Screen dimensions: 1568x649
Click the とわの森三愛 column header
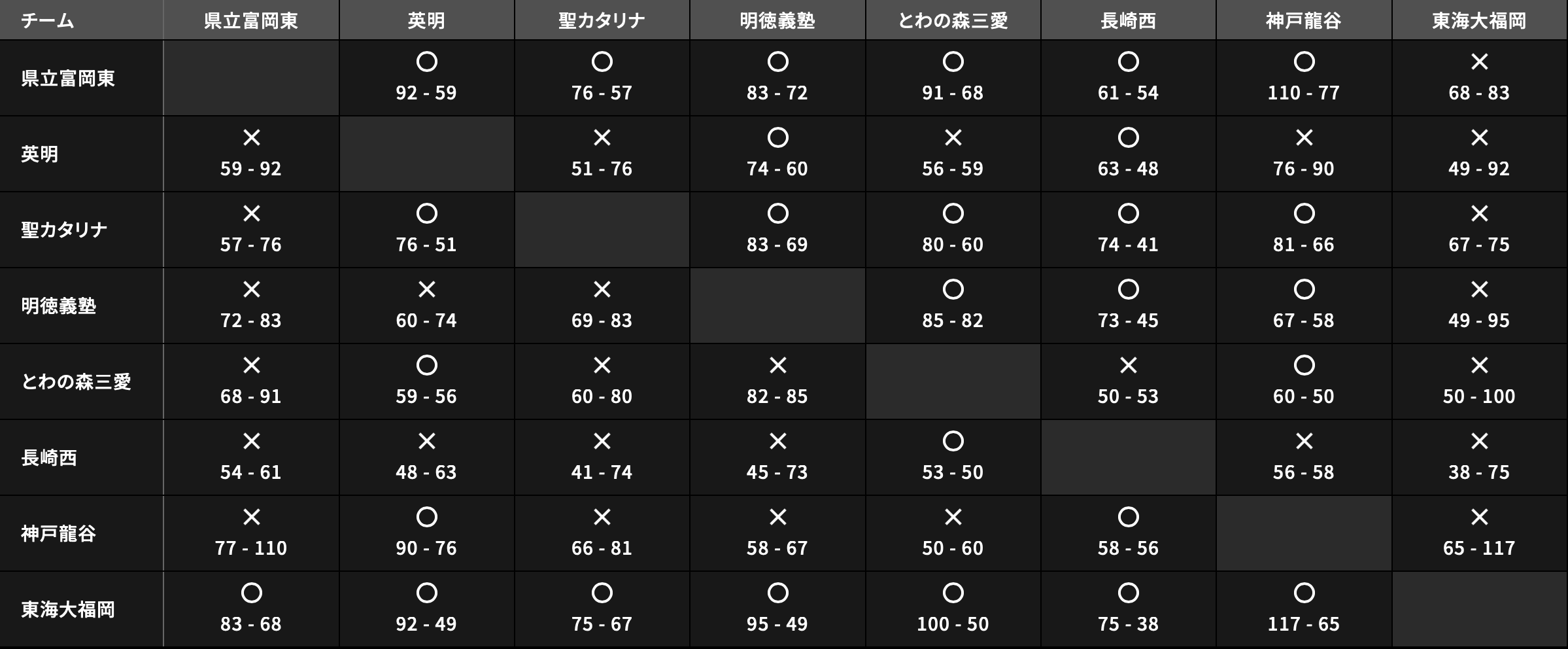[x=953, y=21]
